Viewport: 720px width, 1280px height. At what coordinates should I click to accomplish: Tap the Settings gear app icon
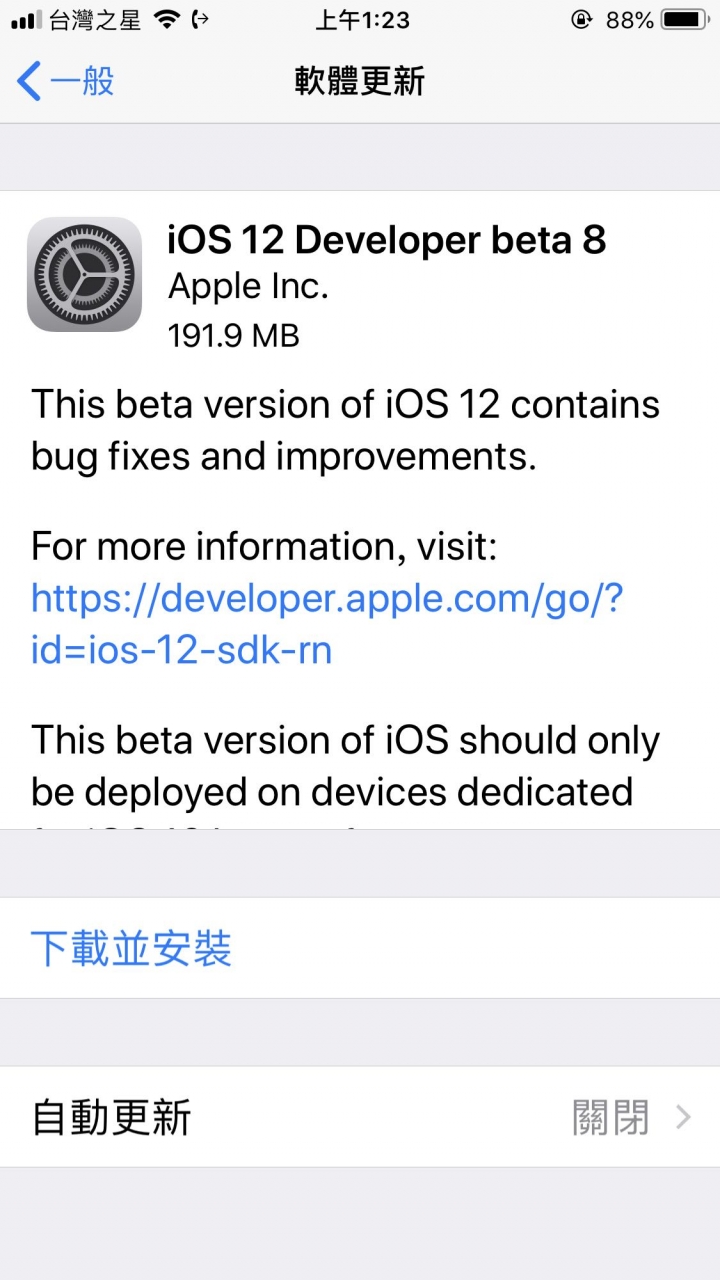coord(84,274)
